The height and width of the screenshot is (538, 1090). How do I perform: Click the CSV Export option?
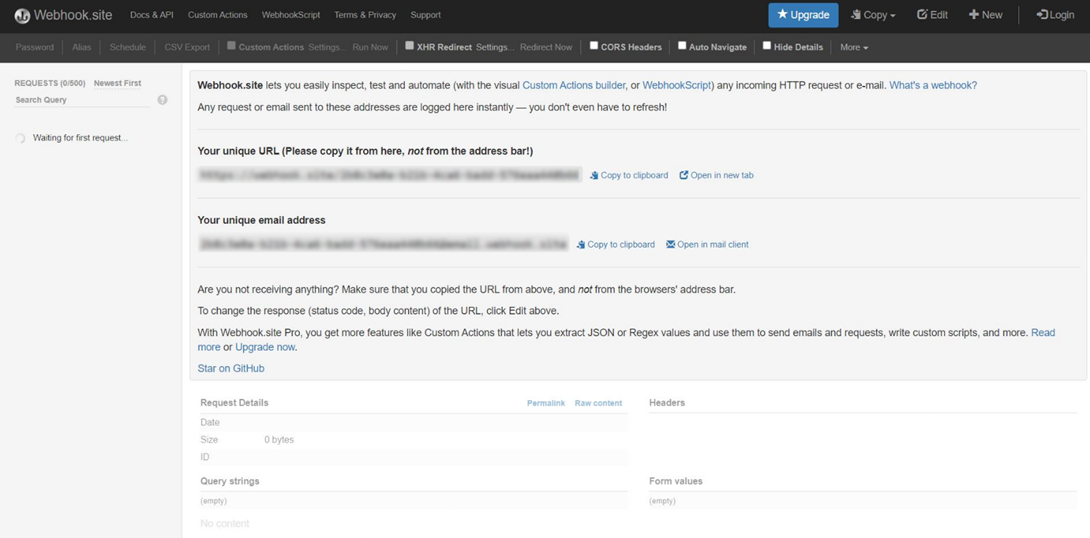click(x=187, y=47)
